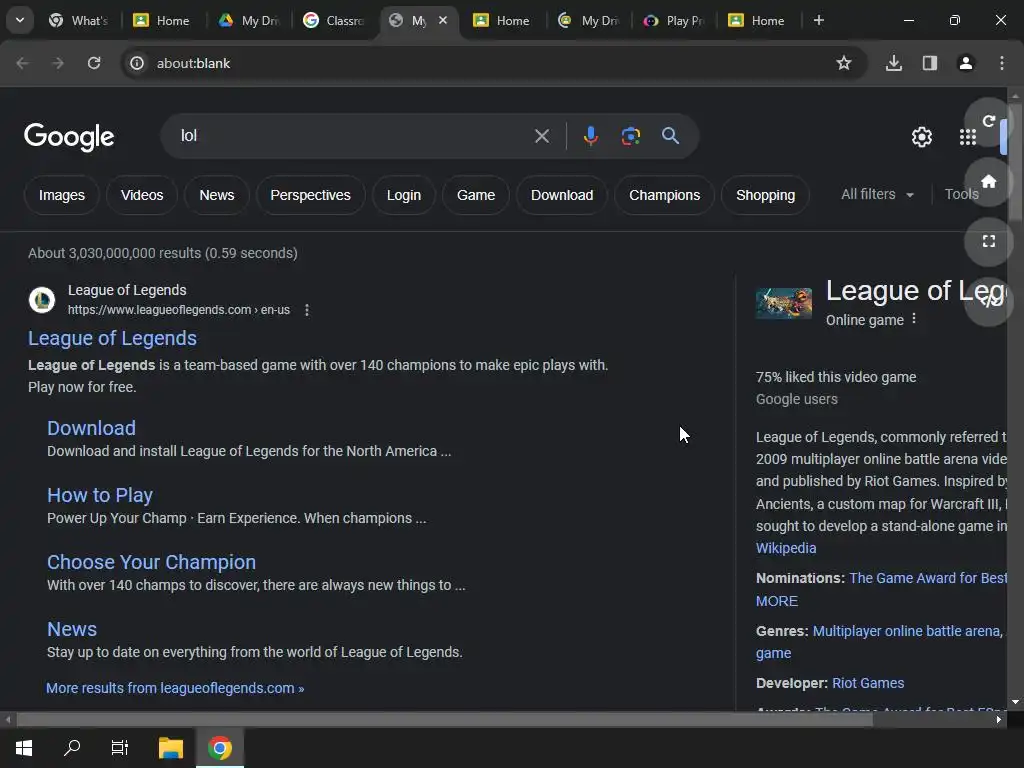Click the horizontal scrollbar
Screen dimensions: 1024x768
[x=445, y=720]
